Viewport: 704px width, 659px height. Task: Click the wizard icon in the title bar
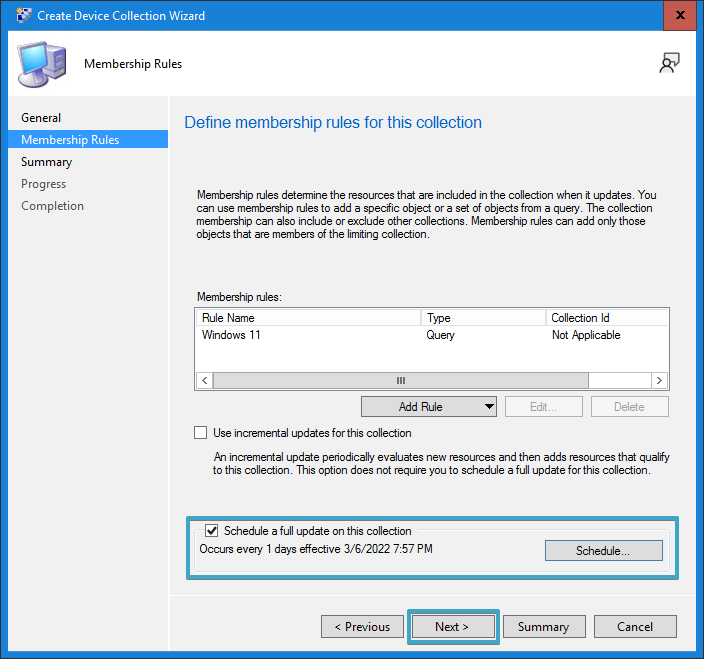[24, 15]
